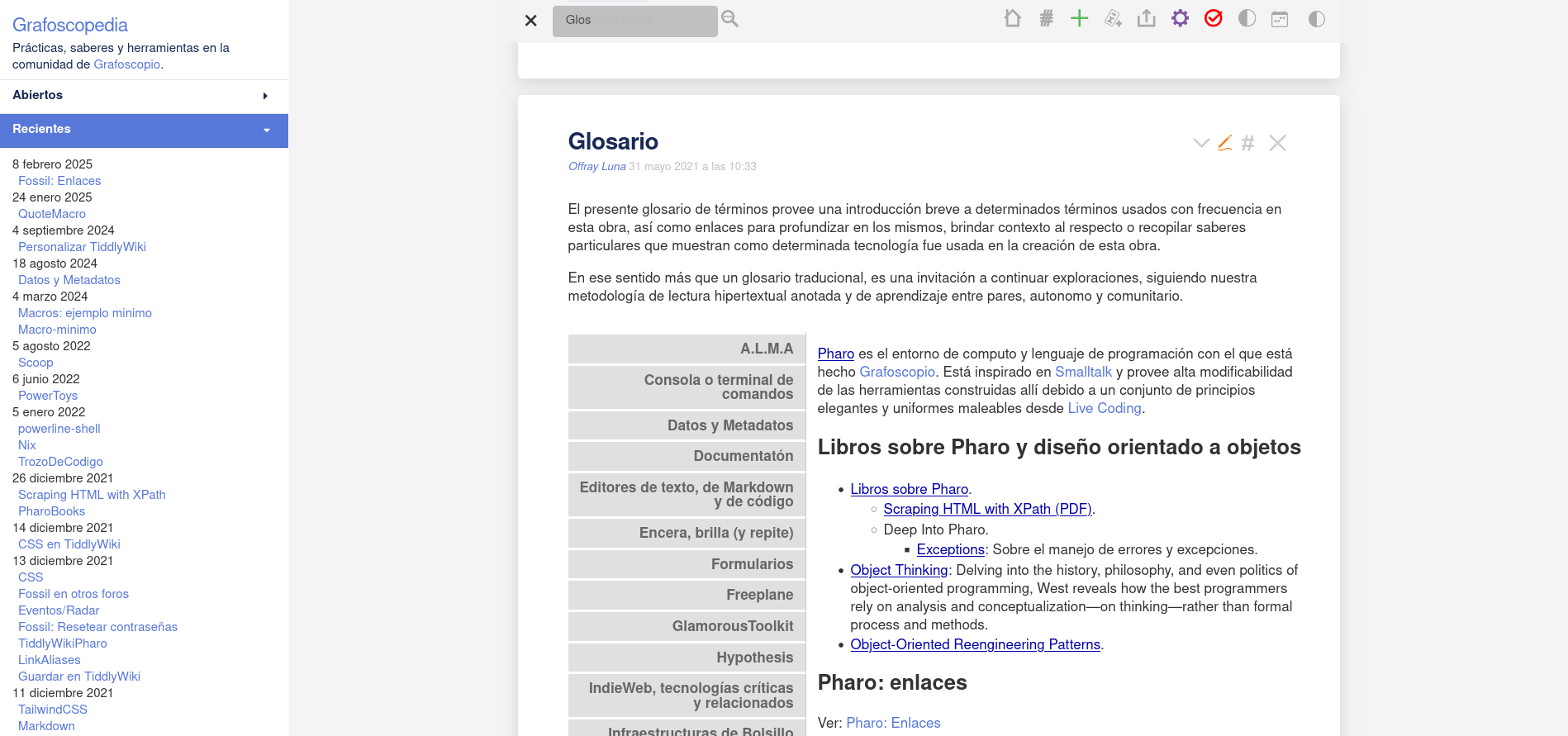Switch to the Formularios tab
Screen dimensions: 1568x736
click(687, 564)
